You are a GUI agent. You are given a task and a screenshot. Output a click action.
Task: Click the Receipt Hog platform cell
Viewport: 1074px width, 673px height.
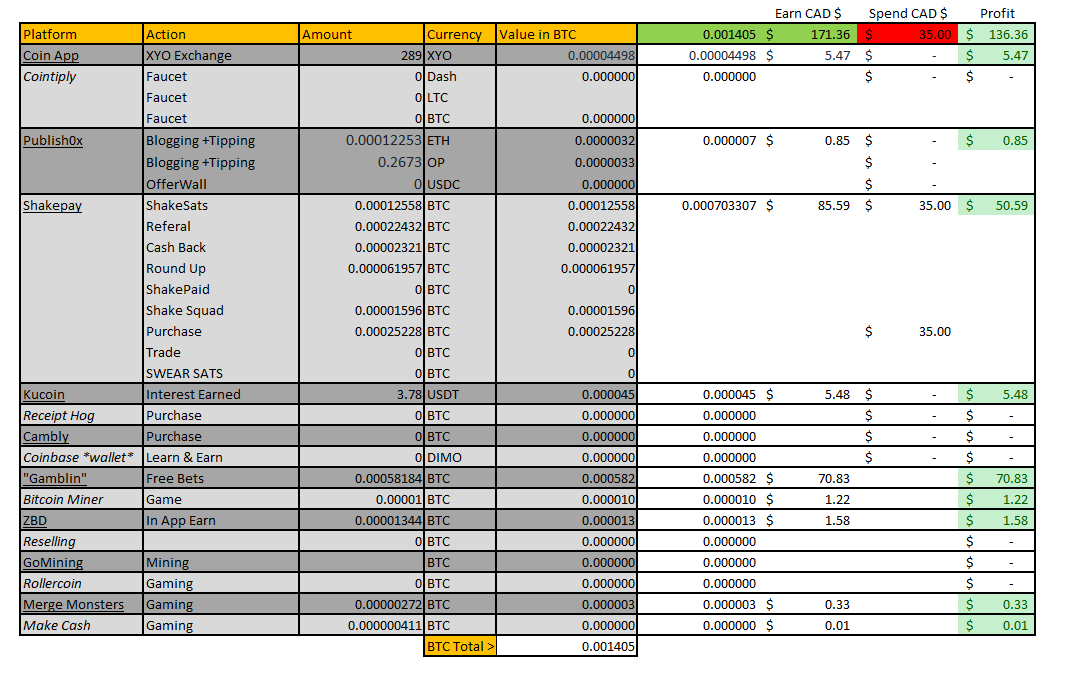click(82, 416)
